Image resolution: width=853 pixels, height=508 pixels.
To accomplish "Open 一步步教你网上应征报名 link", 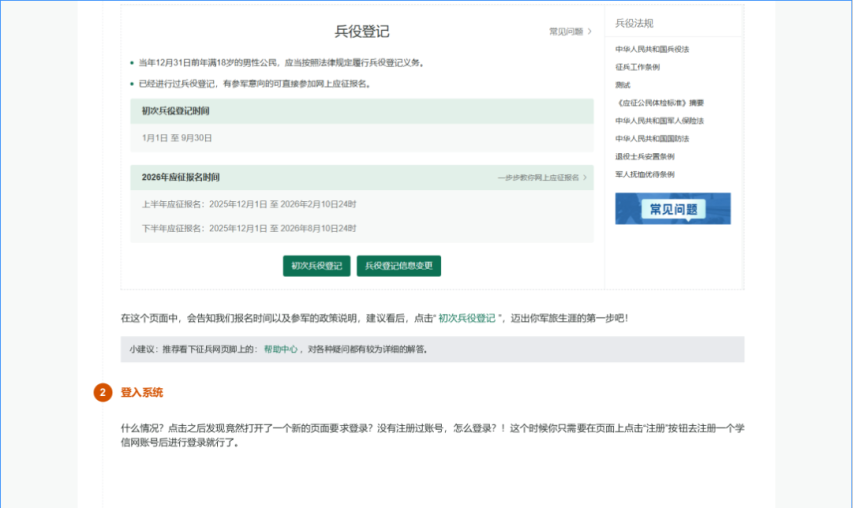I will pos(538,177).
